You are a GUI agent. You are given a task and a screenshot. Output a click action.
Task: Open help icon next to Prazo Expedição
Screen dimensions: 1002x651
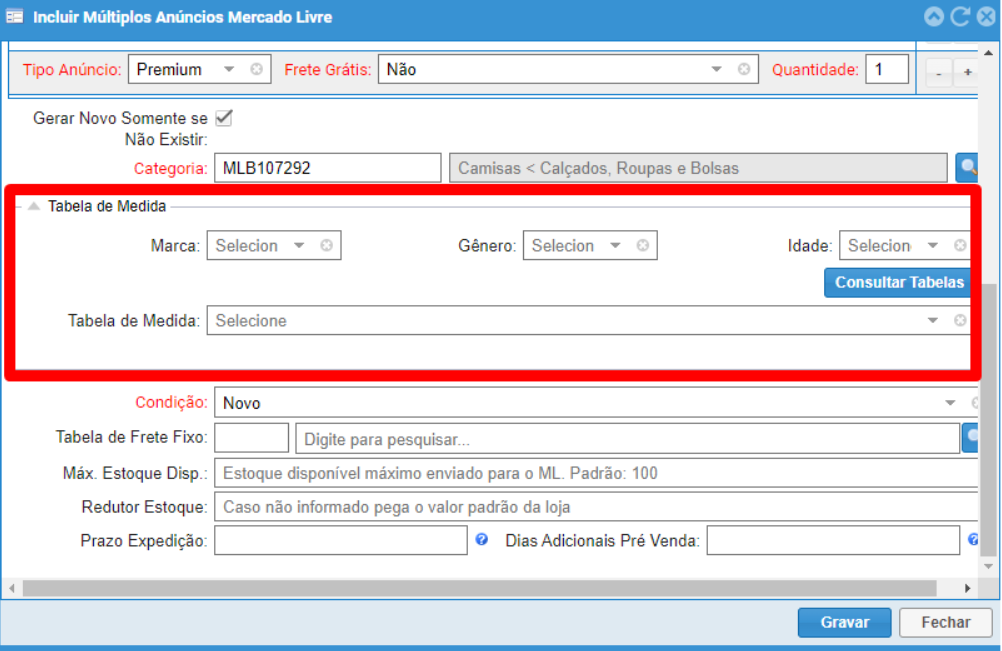[482, 540]
